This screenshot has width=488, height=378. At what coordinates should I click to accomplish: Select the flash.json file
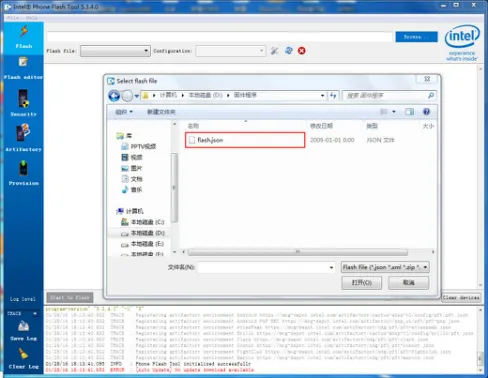[245, 140]
